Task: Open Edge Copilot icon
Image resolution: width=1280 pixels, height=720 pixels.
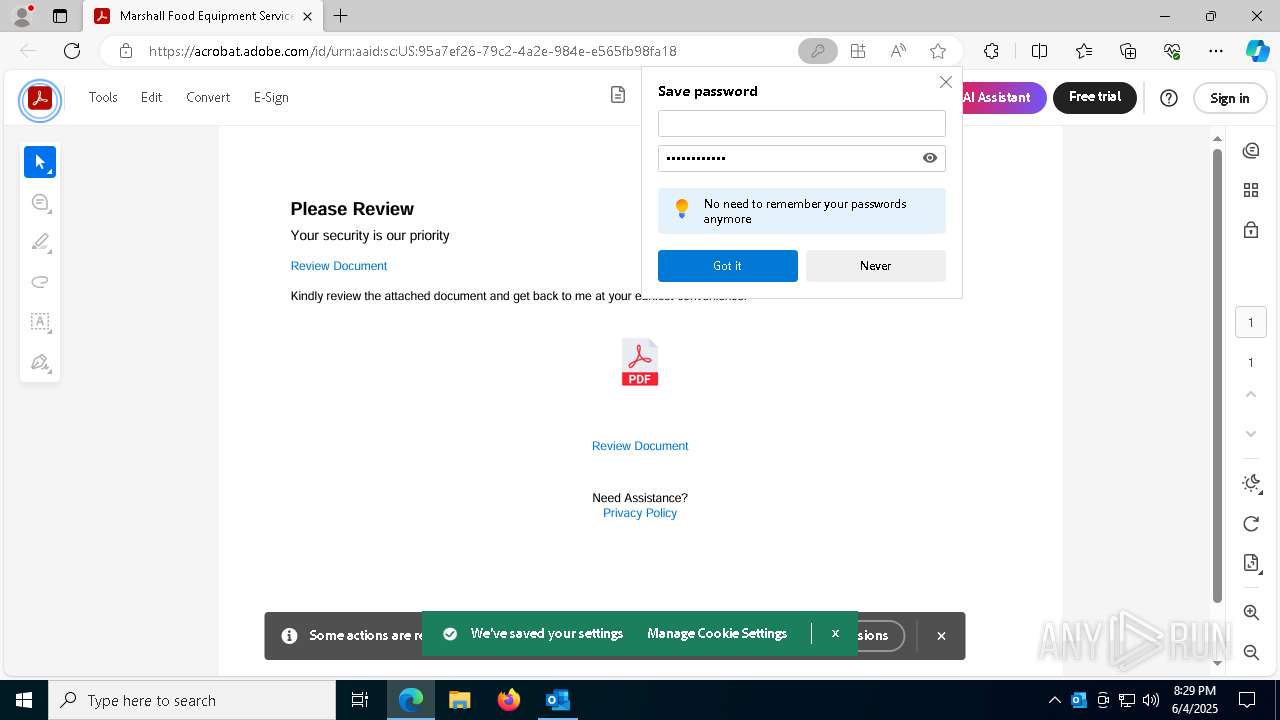Action: (1257, 51)
